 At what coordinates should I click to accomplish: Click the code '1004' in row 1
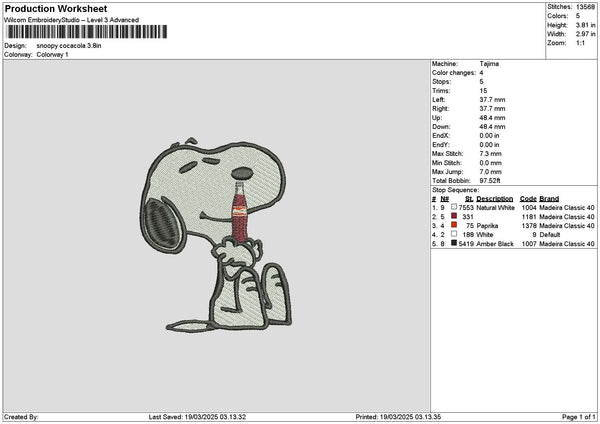[529, 208]
